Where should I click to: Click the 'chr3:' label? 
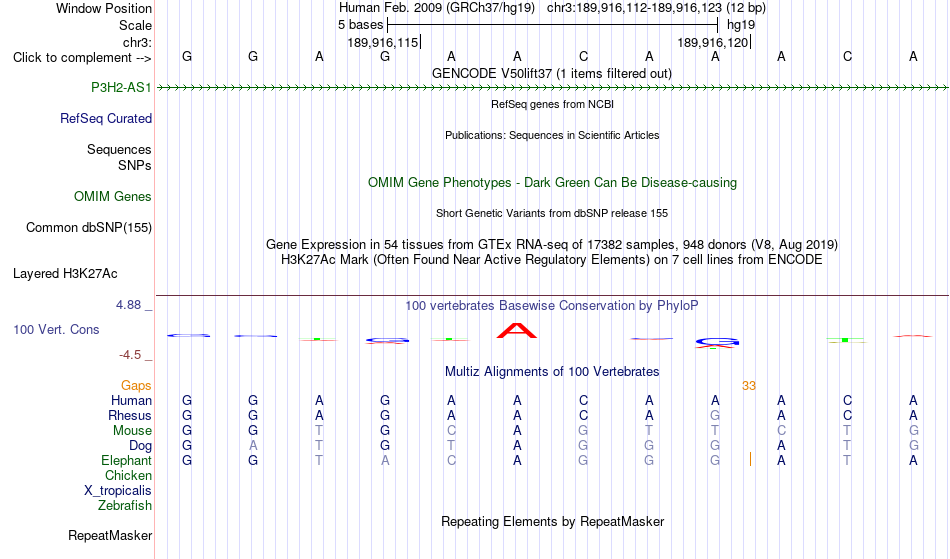click(x=137, y=42)
